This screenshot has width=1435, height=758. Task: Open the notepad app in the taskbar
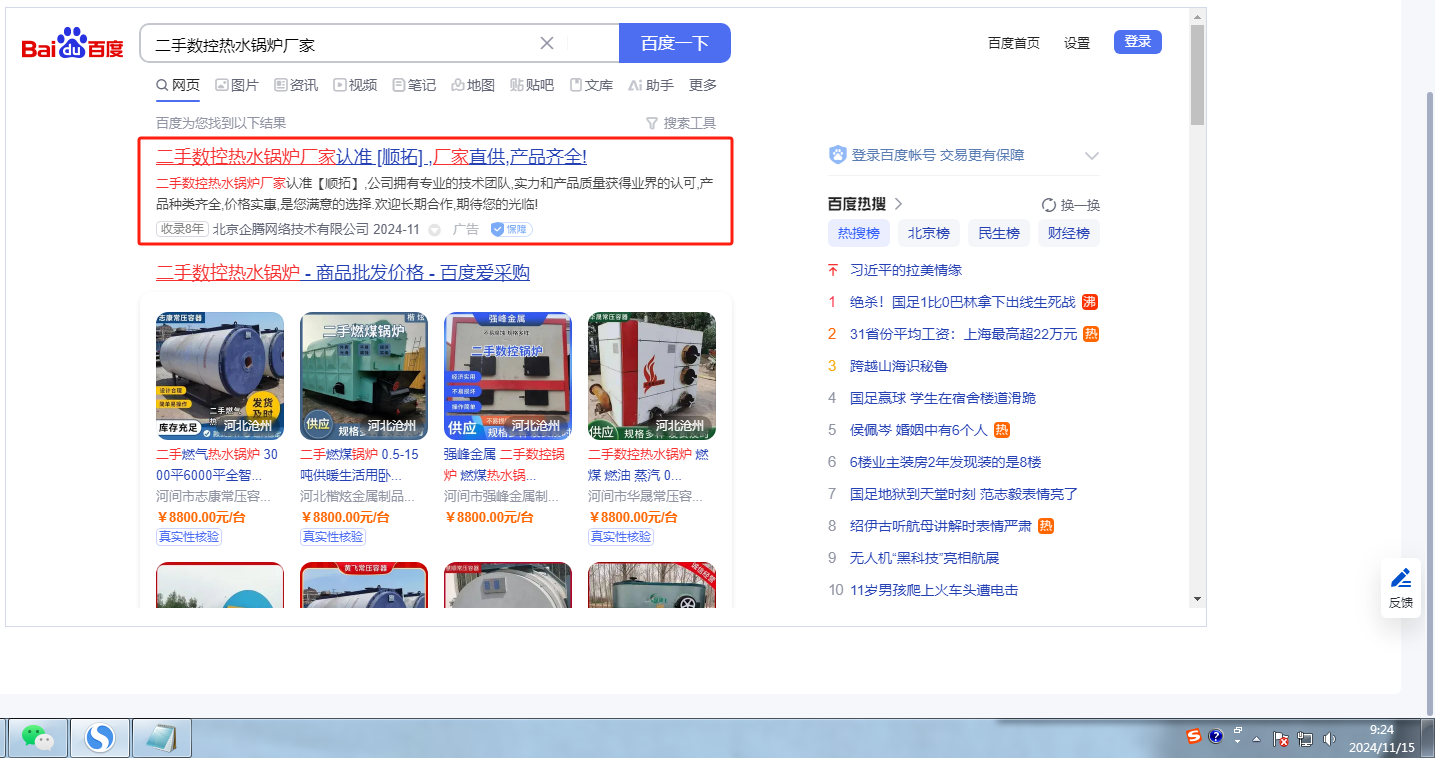(160, 738)
